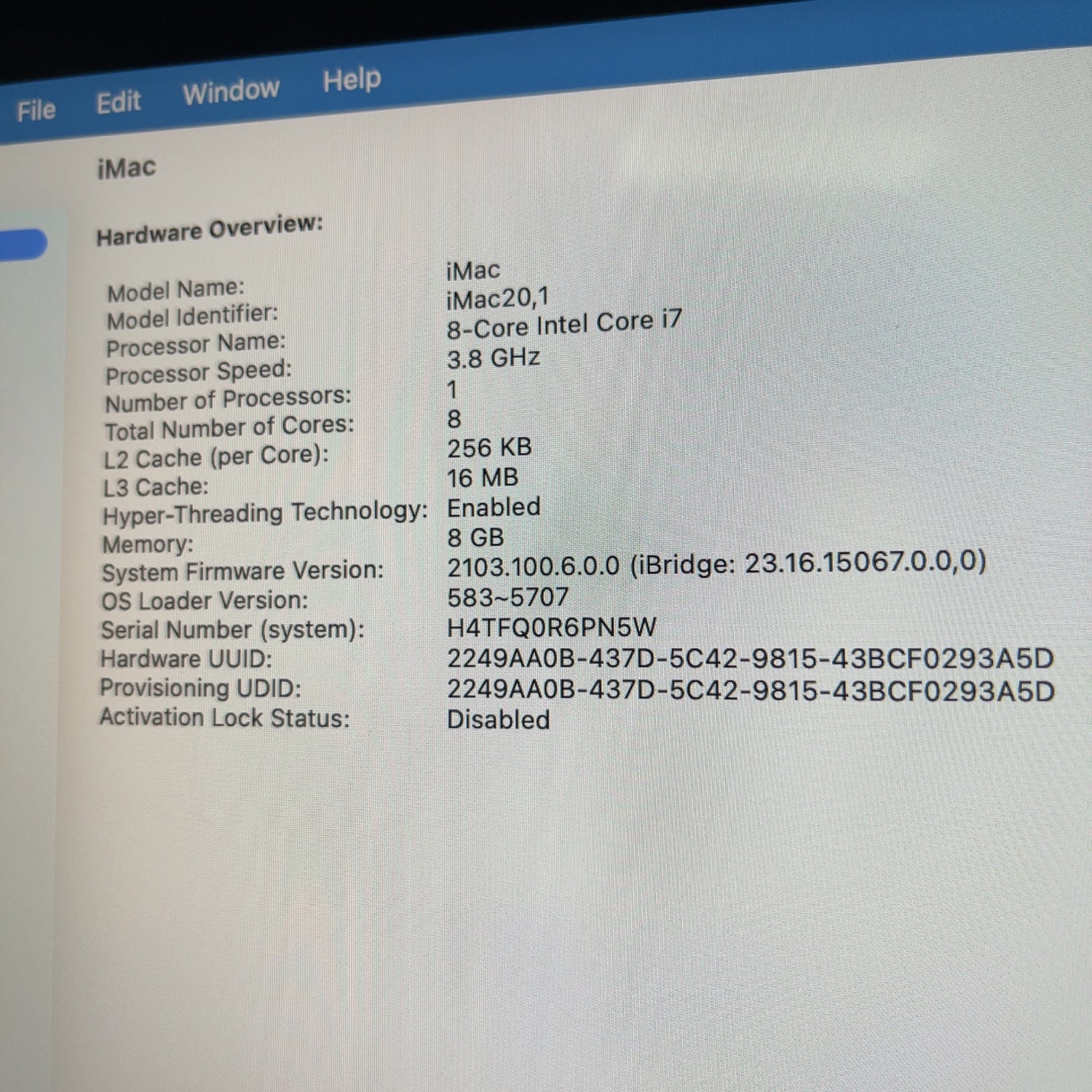
Task: Select the Hardware UUID value
Action: pos(751,658)
